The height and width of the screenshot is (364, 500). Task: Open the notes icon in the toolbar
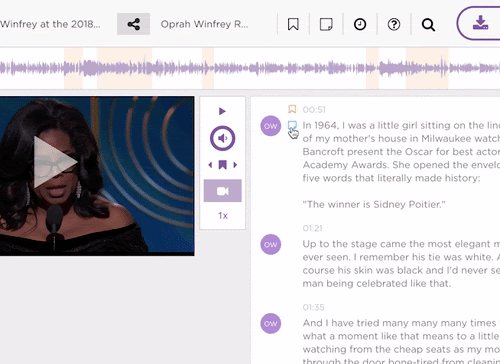click(x=326, y=24)
